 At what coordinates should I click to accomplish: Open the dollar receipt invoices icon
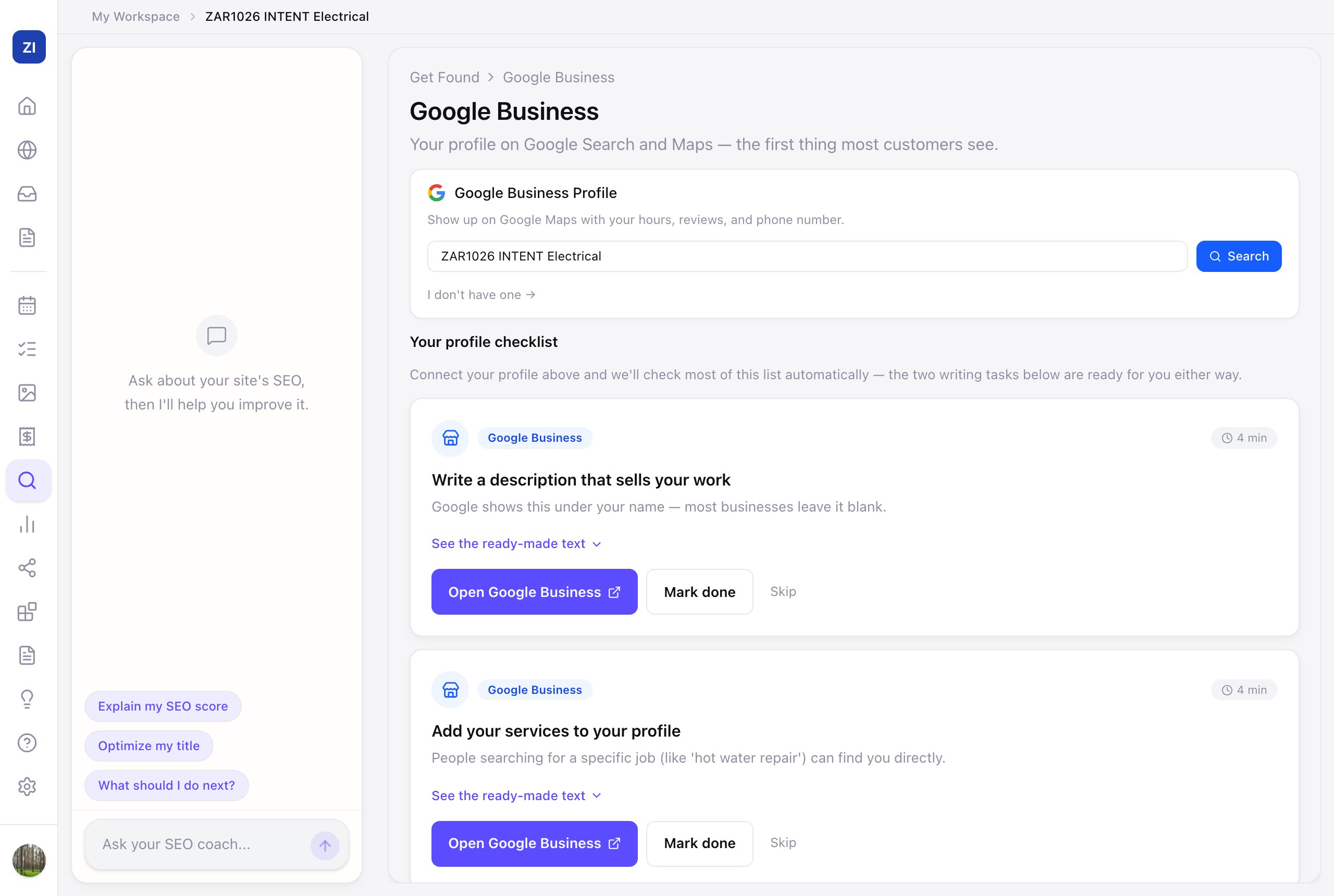(27, 437)
